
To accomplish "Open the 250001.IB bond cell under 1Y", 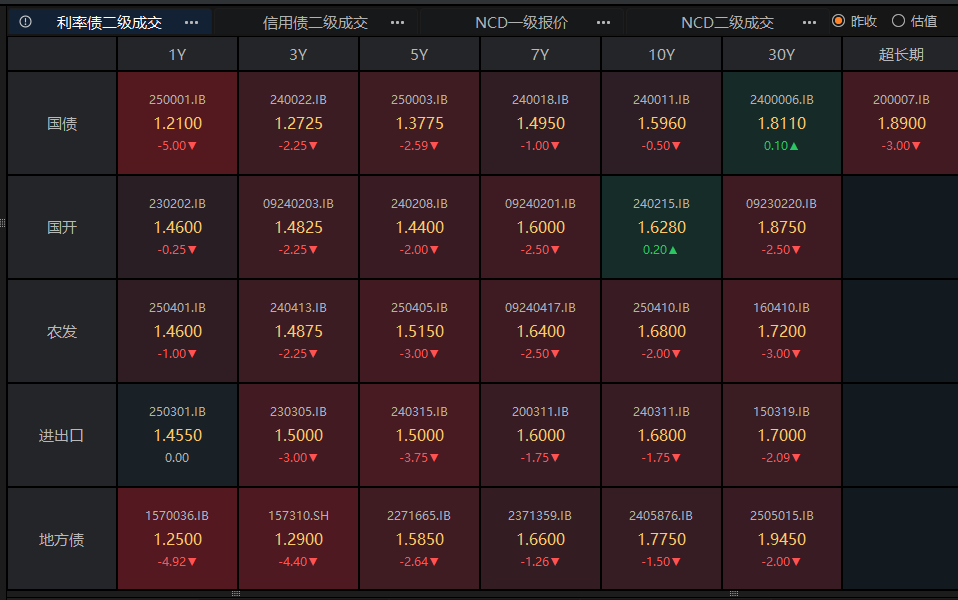I will point(177,123).
